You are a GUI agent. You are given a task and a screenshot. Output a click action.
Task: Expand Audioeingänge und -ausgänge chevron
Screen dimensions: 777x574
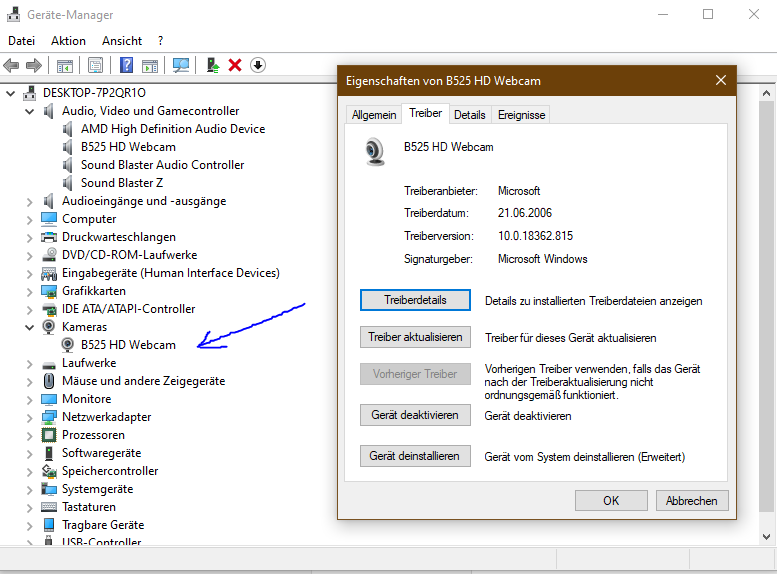(30, 202)
